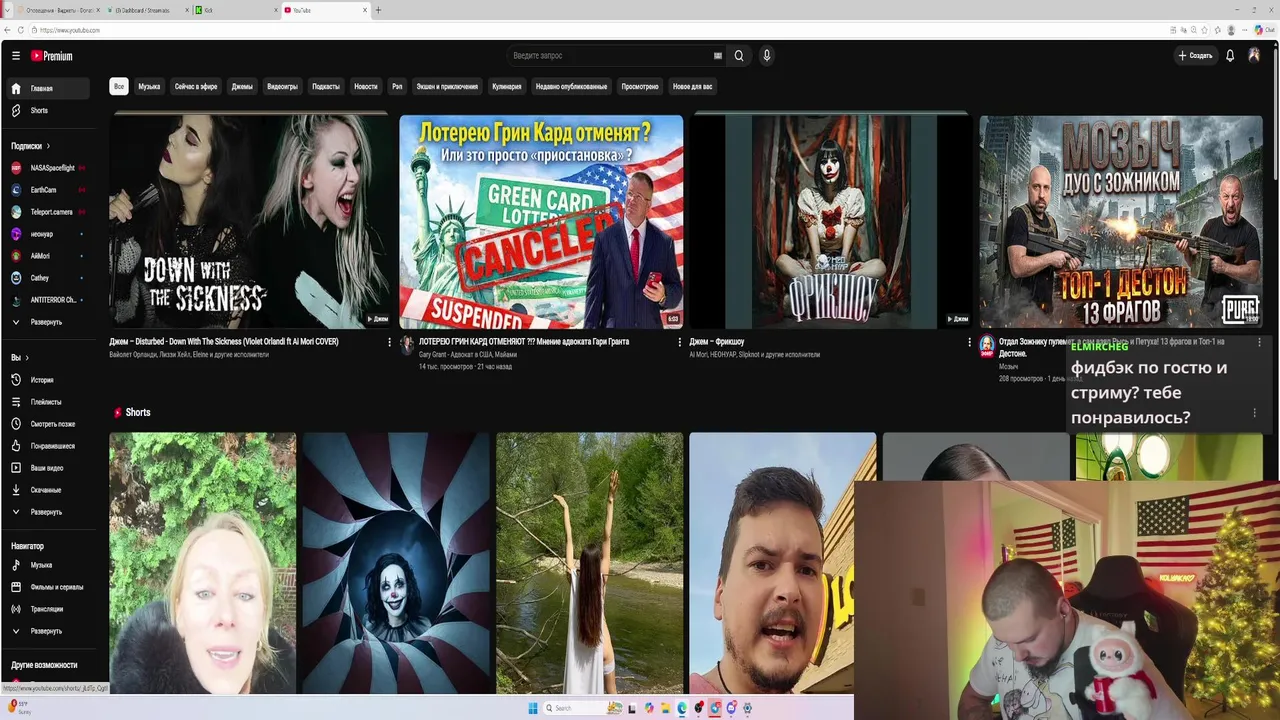Open the Gary Grant channel avatar
The width and height of the screenshot is (1280, 720).
(x=407, y=345)
